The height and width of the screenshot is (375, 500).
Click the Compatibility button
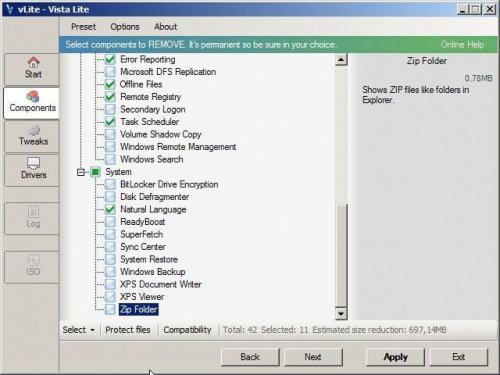pos(187,330)
